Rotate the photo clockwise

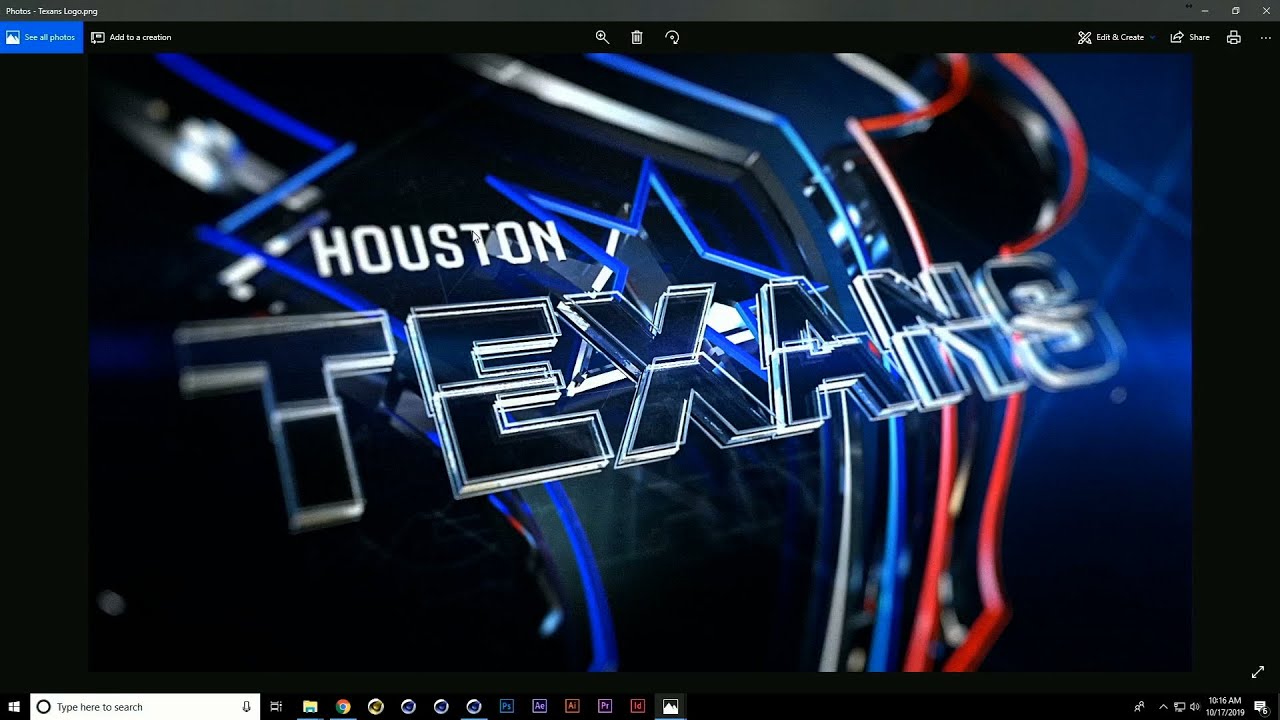(x=672, y=37)
